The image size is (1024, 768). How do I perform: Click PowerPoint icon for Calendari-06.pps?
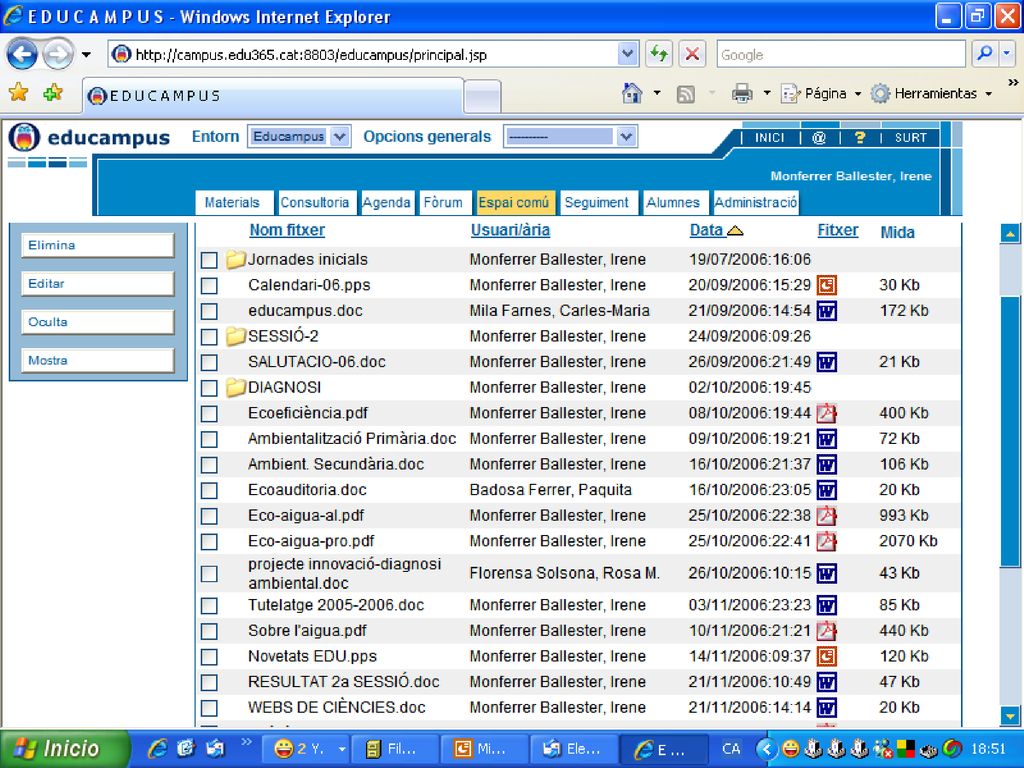click(x=827, y=285)
